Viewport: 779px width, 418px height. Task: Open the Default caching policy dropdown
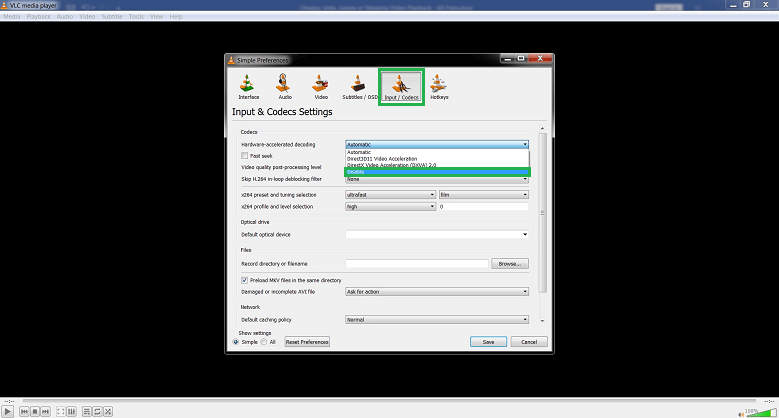coord(437,320)
